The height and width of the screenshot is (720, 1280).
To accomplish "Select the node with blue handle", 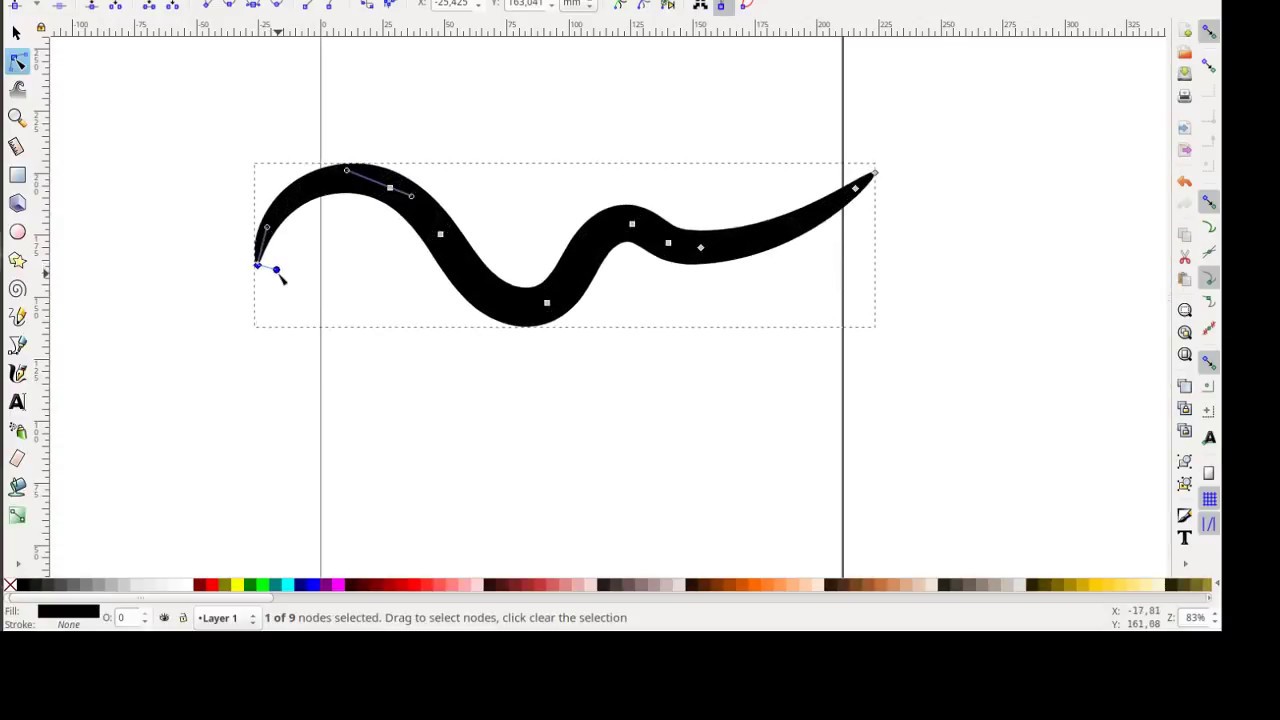I will [258, 265].
